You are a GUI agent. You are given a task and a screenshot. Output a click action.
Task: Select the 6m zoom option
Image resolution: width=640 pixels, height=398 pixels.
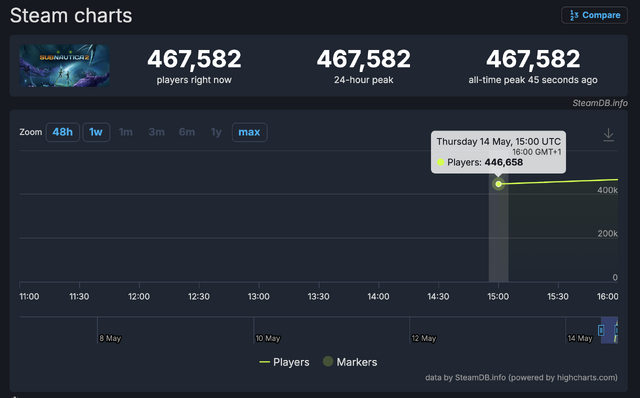coord(187,132)
